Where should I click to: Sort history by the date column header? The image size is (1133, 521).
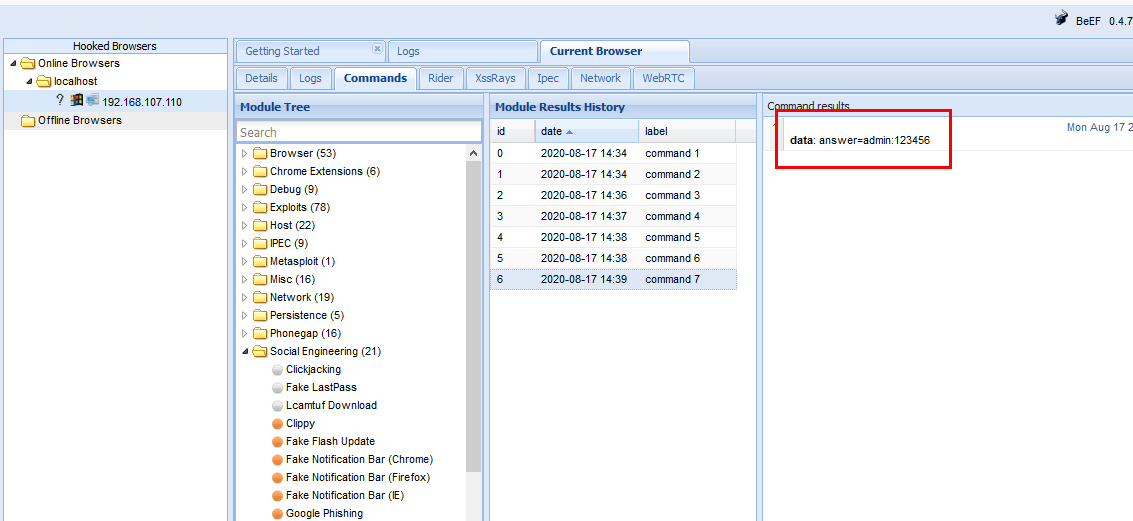tap(587, 132)
